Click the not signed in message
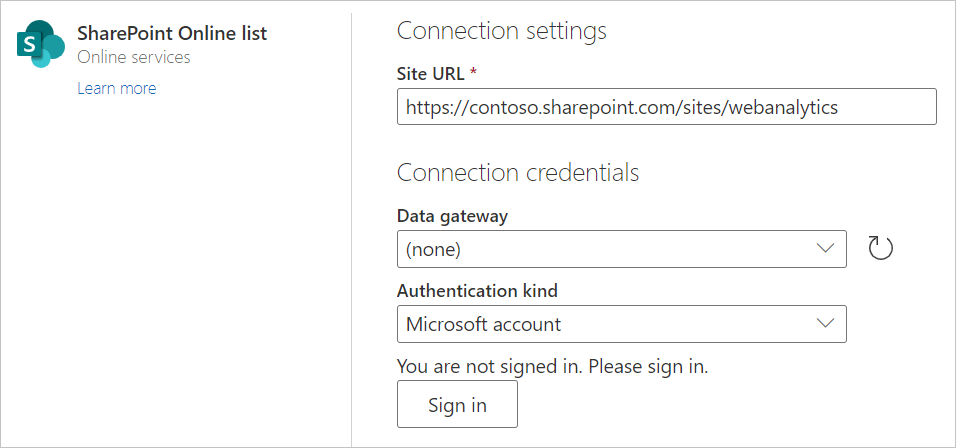The height and width of the screenshot is (448, 956). coord(552,366)
